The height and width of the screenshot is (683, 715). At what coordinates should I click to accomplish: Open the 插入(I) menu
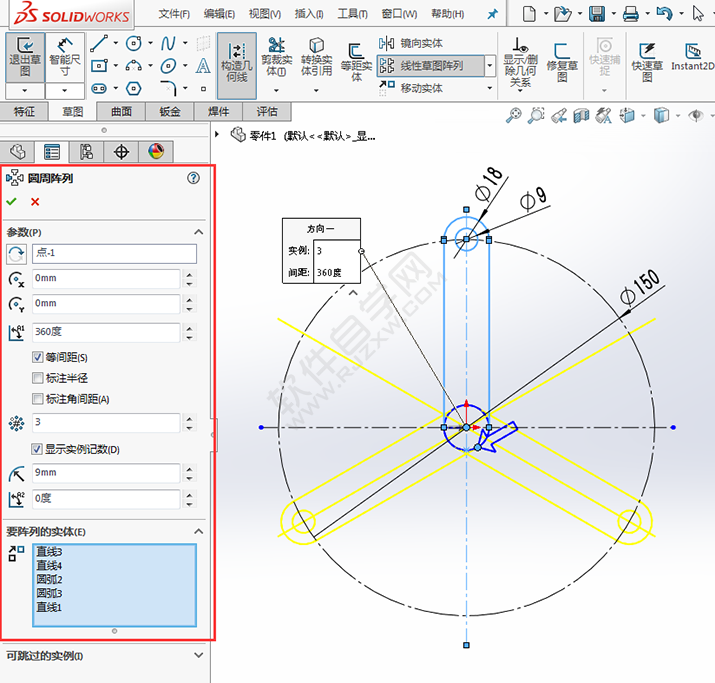pos(309,14)
